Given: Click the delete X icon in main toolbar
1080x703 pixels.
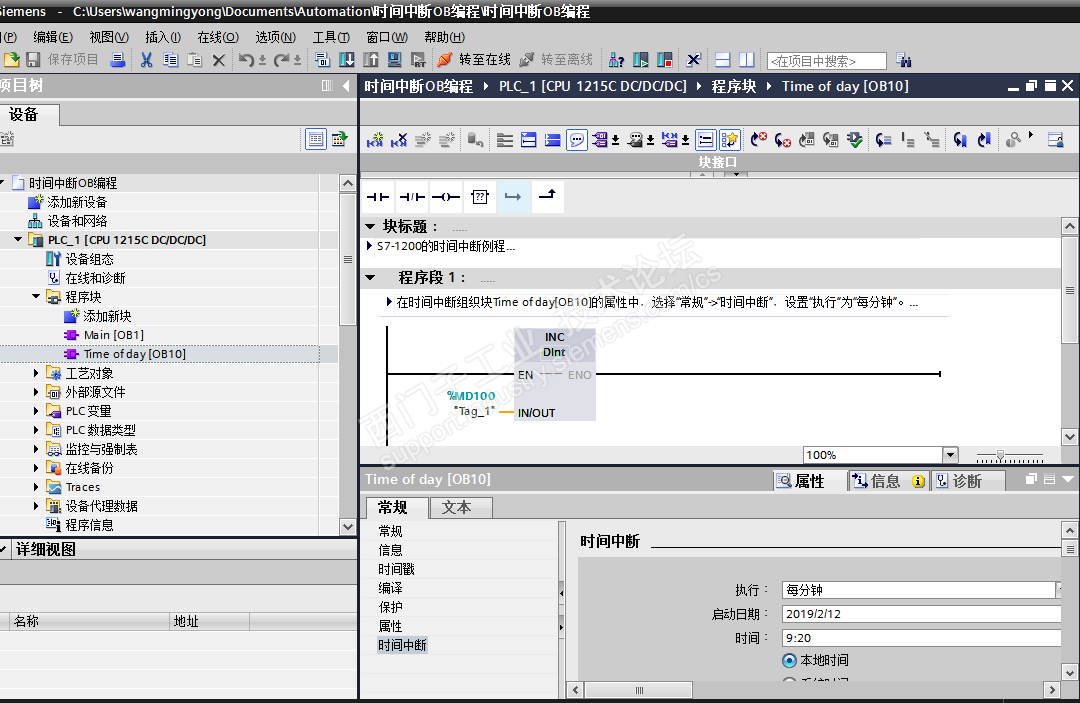Looking at the screenshot, I should [x=218, y=61].
